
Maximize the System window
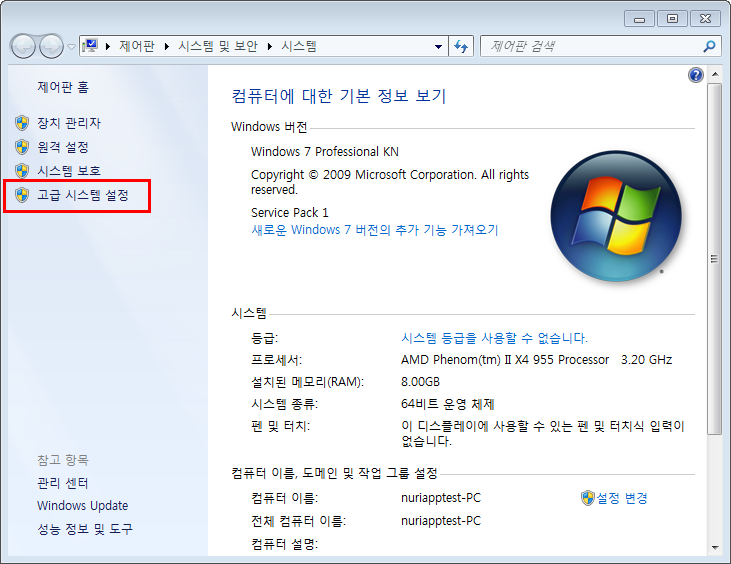(x=672, y=19)
